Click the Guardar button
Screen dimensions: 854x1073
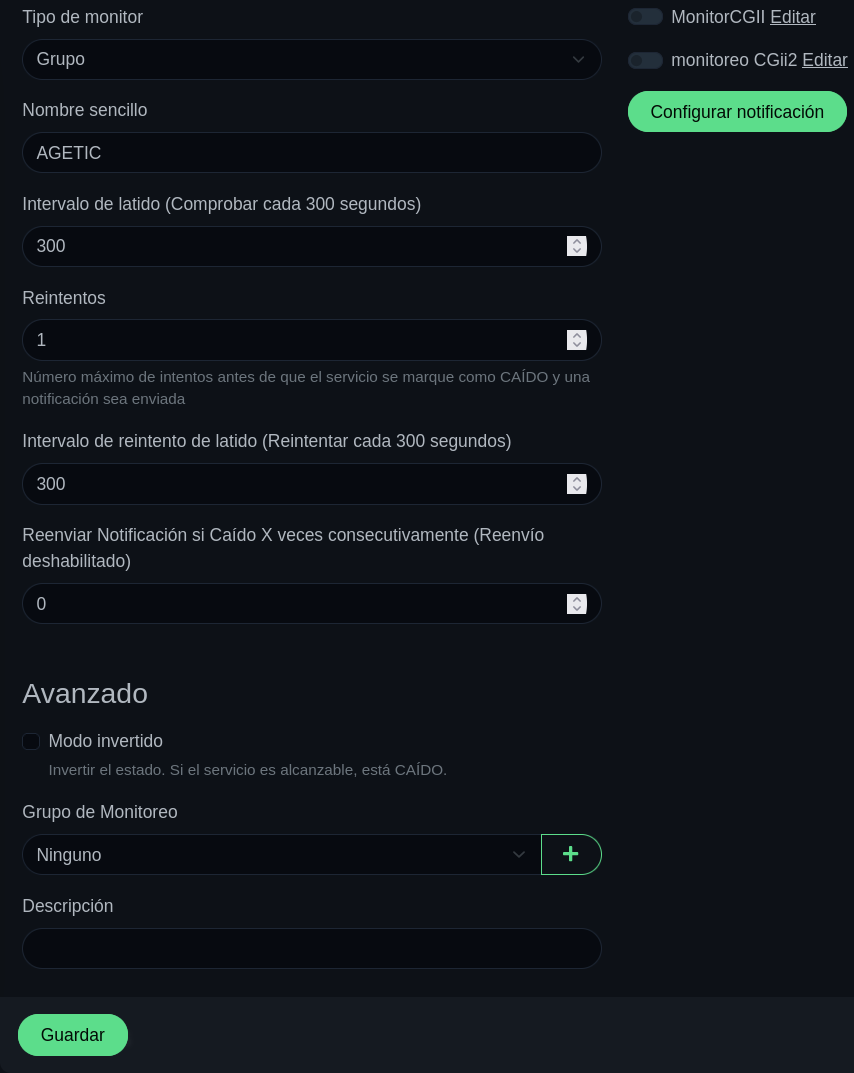(73, 1035)
